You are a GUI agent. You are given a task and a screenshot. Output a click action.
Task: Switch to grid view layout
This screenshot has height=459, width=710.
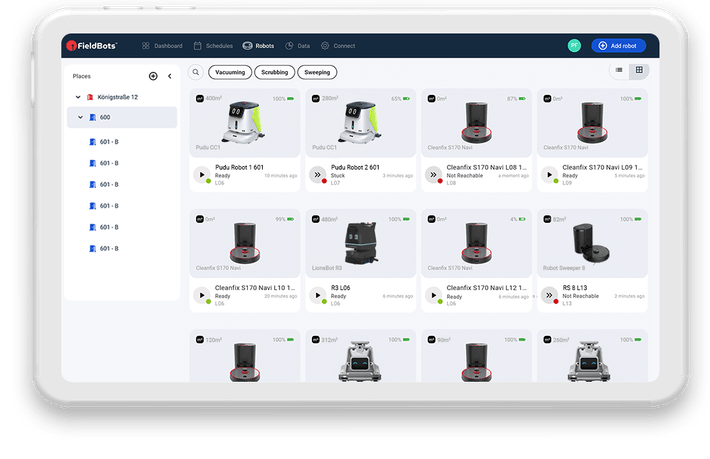(640, 70)
